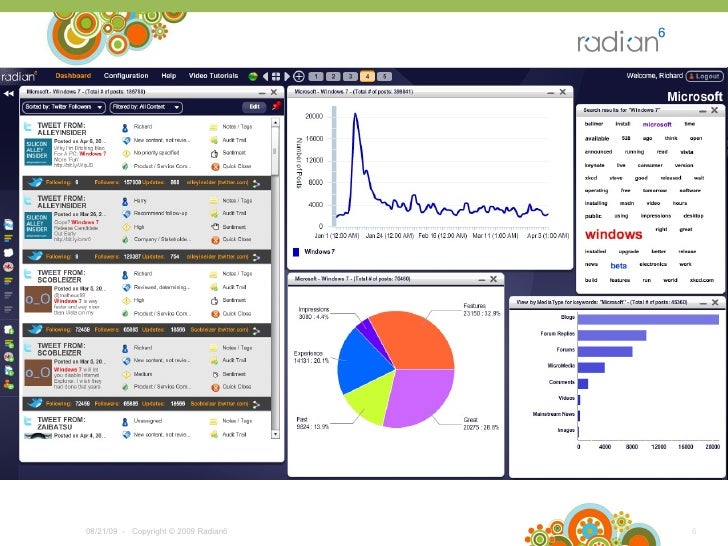Switch to dashboard tab 5

[384, 76]
